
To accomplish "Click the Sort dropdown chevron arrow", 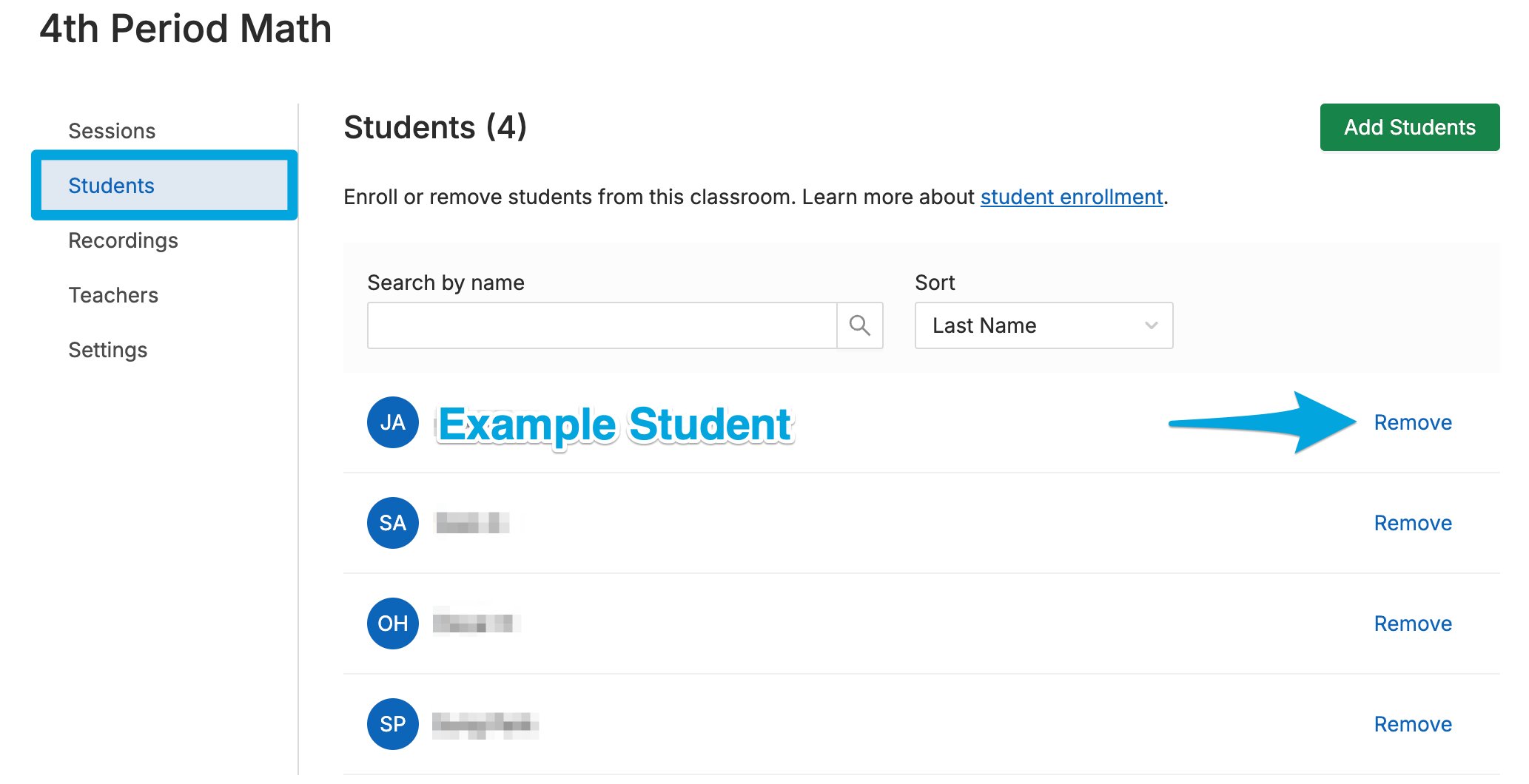I will coord(1151,325).
